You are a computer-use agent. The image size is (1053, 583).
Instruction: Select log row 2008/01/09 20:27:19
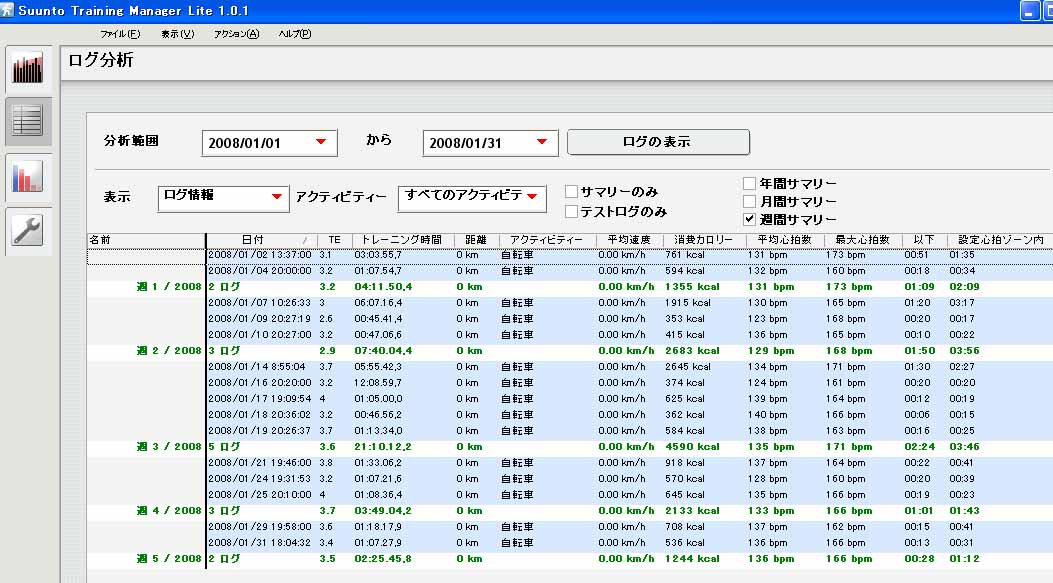(x=569, y=319)
